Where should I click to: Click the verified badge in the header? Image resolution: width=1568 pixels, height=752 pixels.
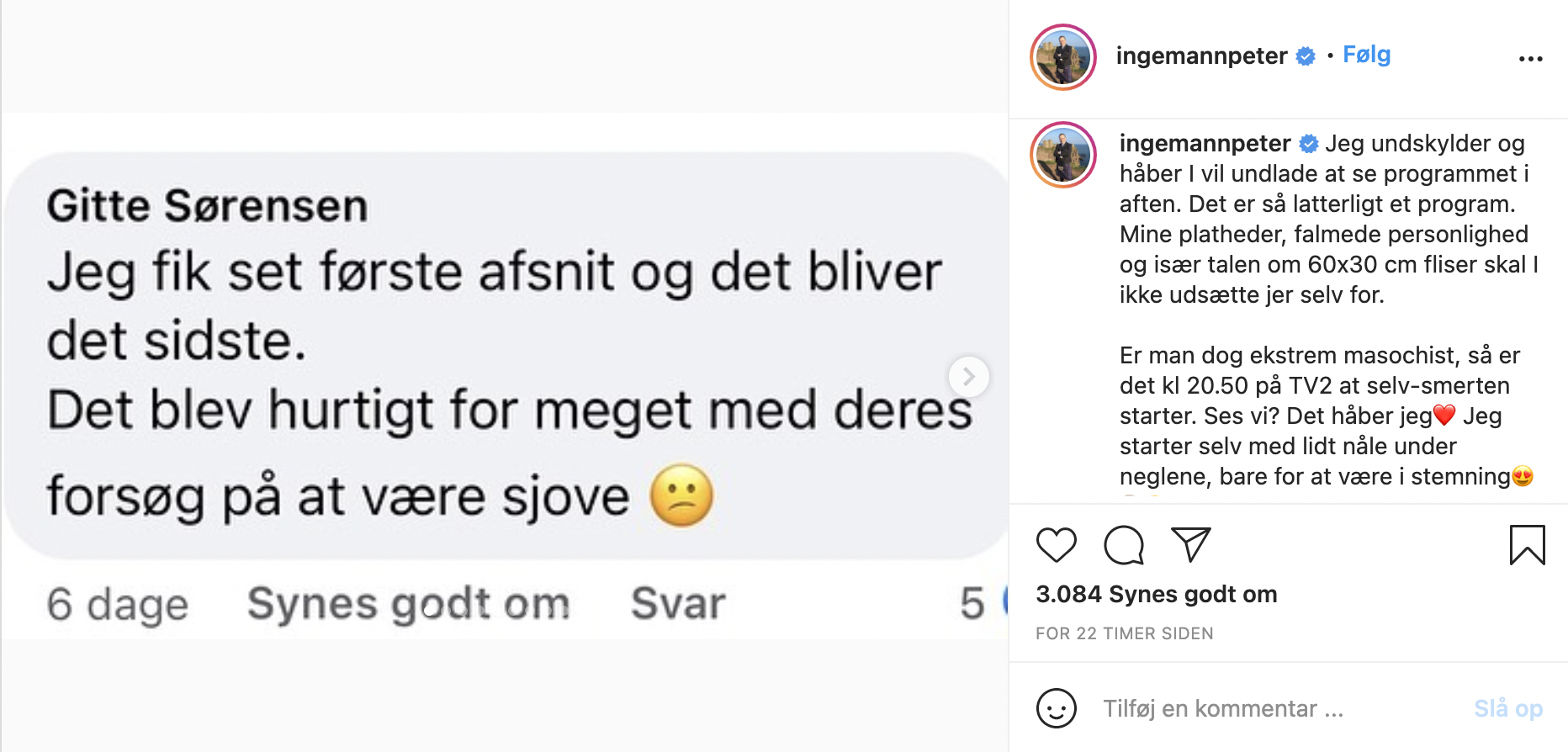(x=1306, y=56)
